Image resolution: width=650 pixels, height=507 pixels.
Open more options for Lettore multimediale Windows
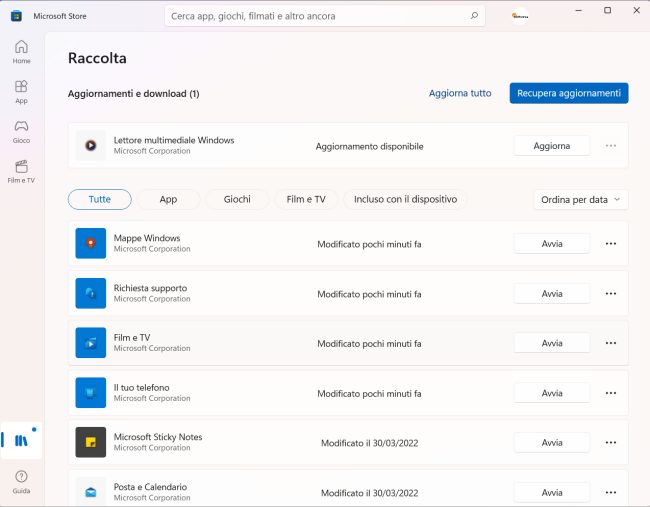pyautogui.click(x=611, y=146)
